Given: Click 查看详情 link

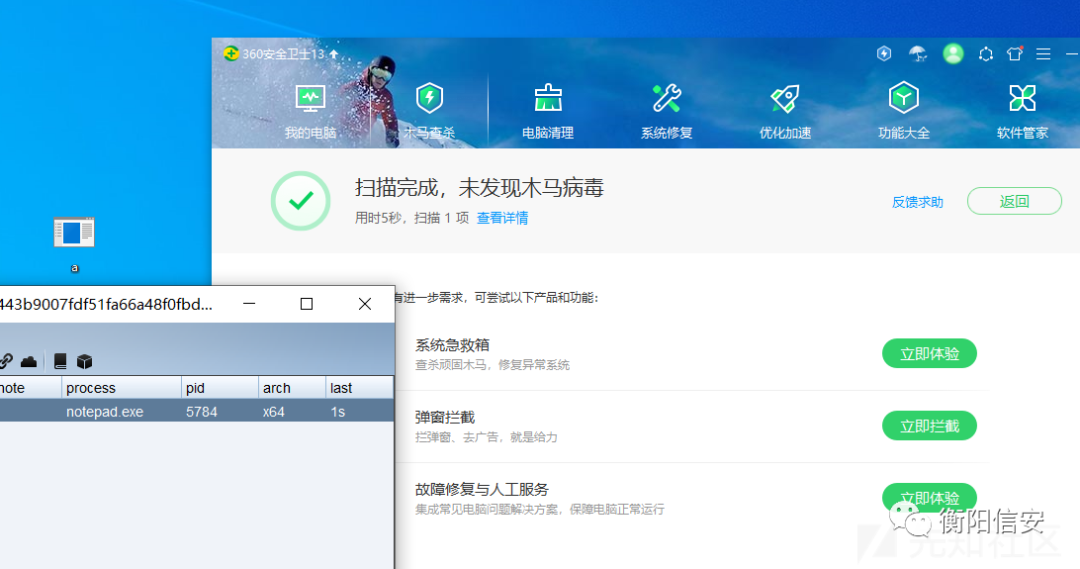Looking at the screenshot, I should (502, 218).
